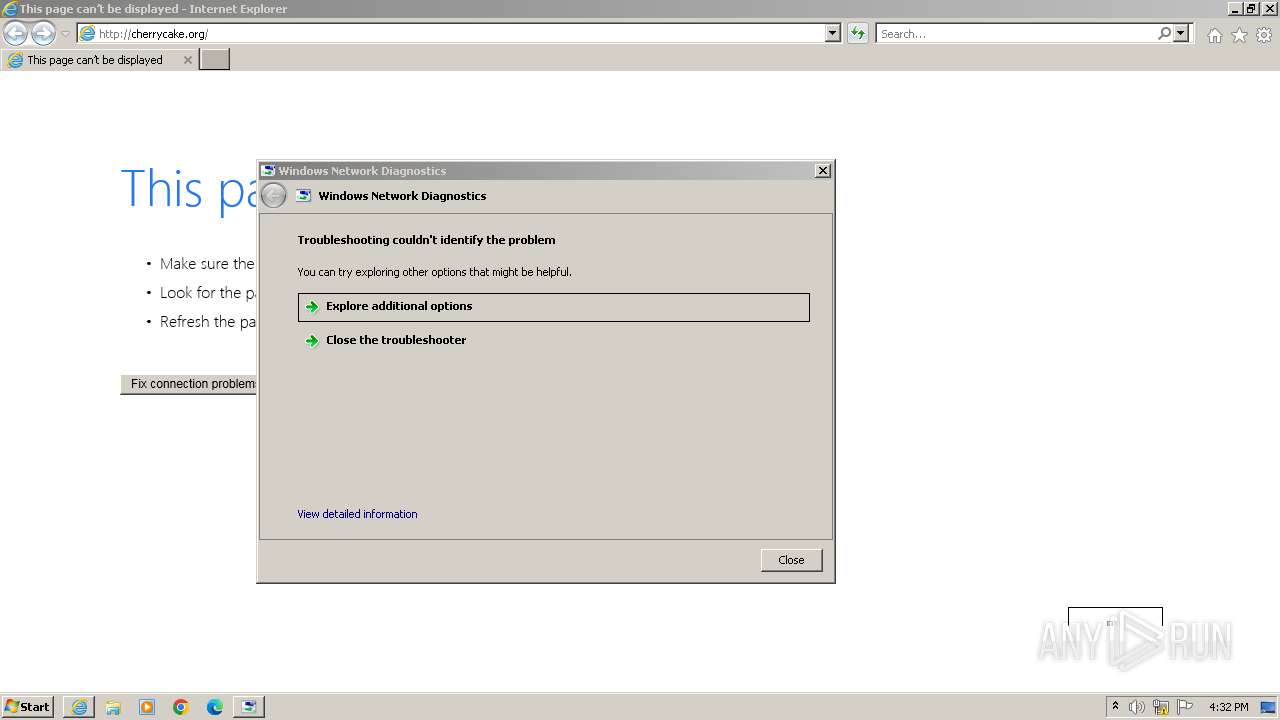This screenshot has width=1280, height=720.
Task: Click the browser Forward arrow button
Action: [x=43, y=34]
